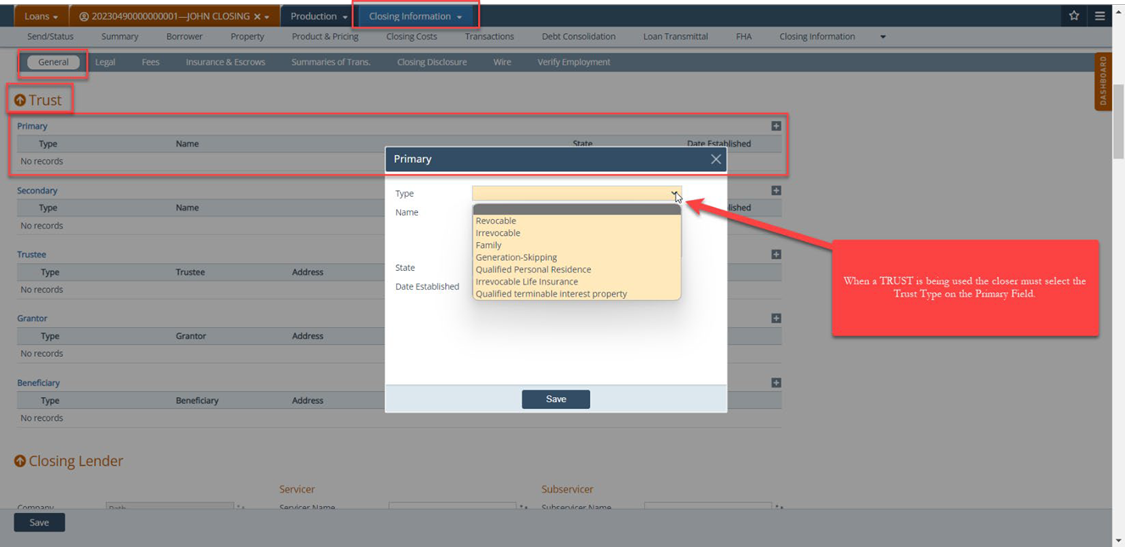The image size is (1125, 547).
Task: Add a Grantor using the plus icon
Action: point(776,318)
